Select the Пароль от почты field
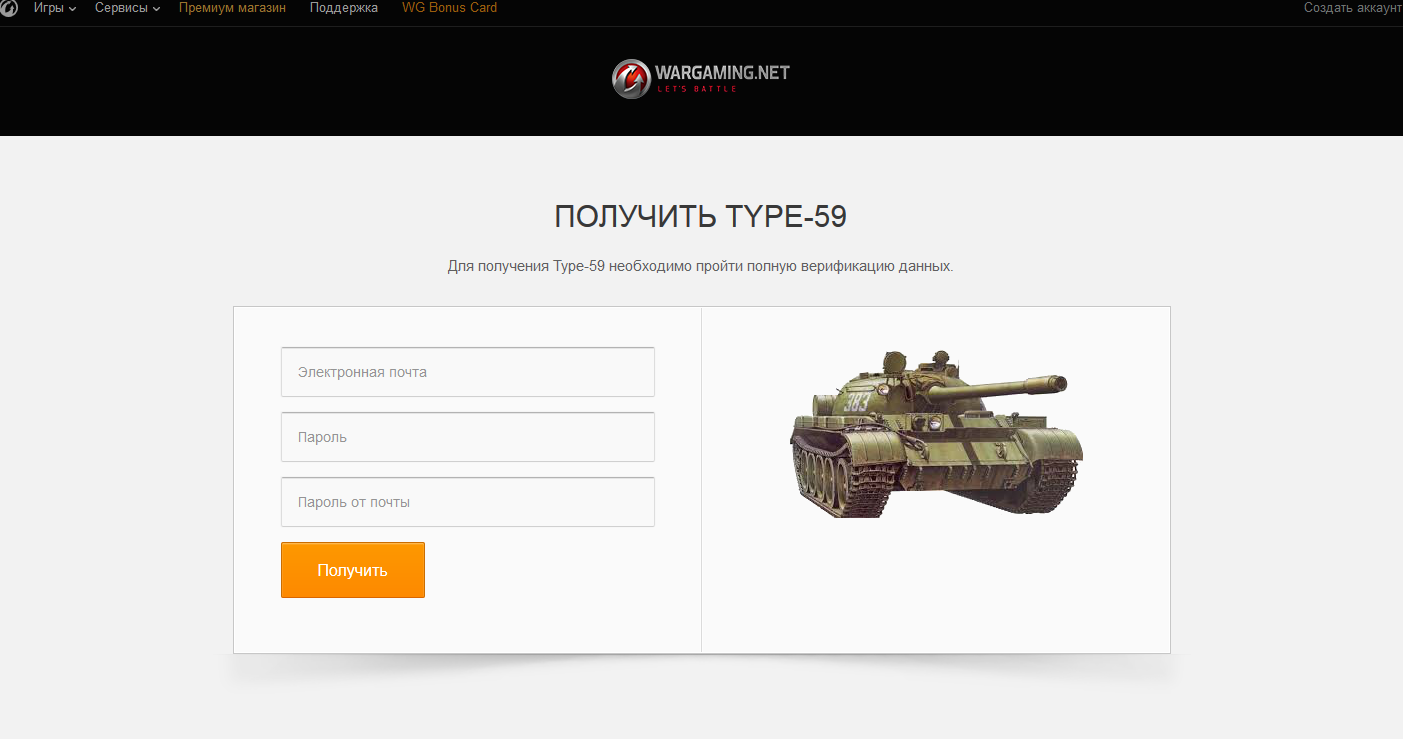Screen dimensions: 1403x739 468,502
